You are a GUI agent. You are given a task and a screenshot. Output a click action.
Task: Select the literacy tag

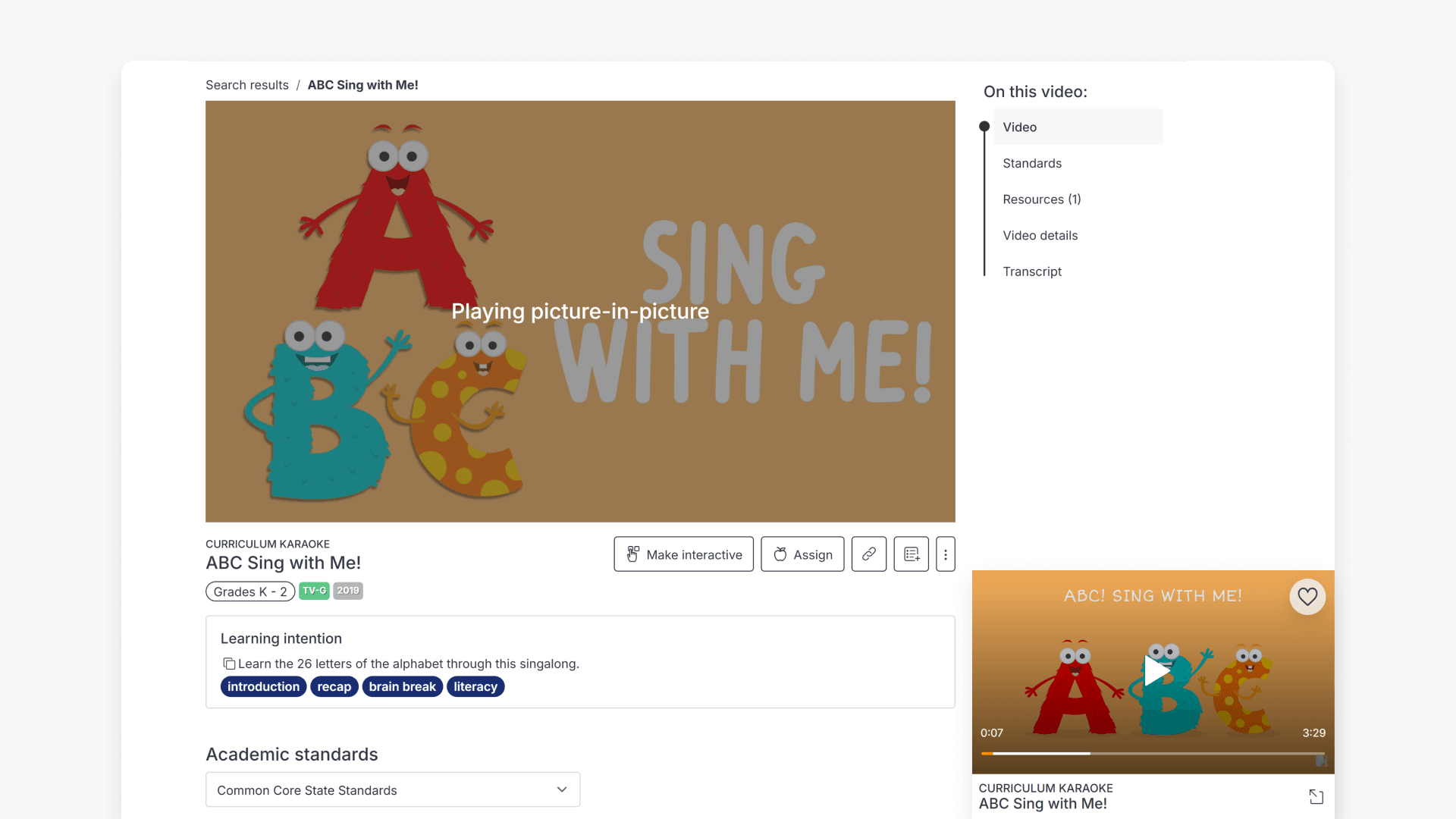coord(475,686)
